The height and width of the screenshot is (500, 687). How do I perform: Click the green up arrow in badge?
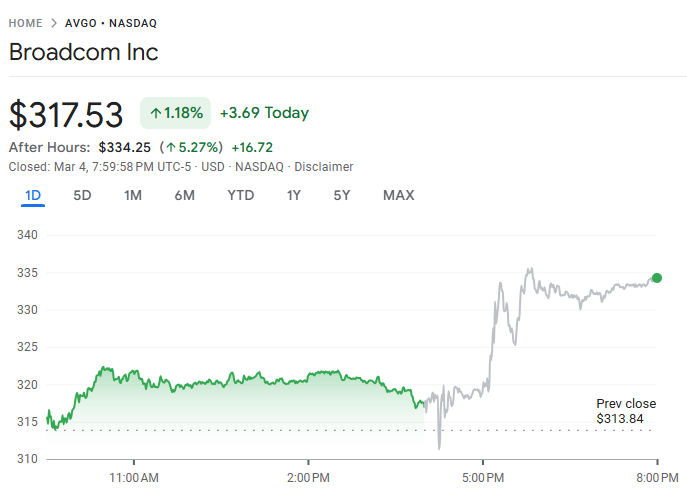tap(155, 113)
